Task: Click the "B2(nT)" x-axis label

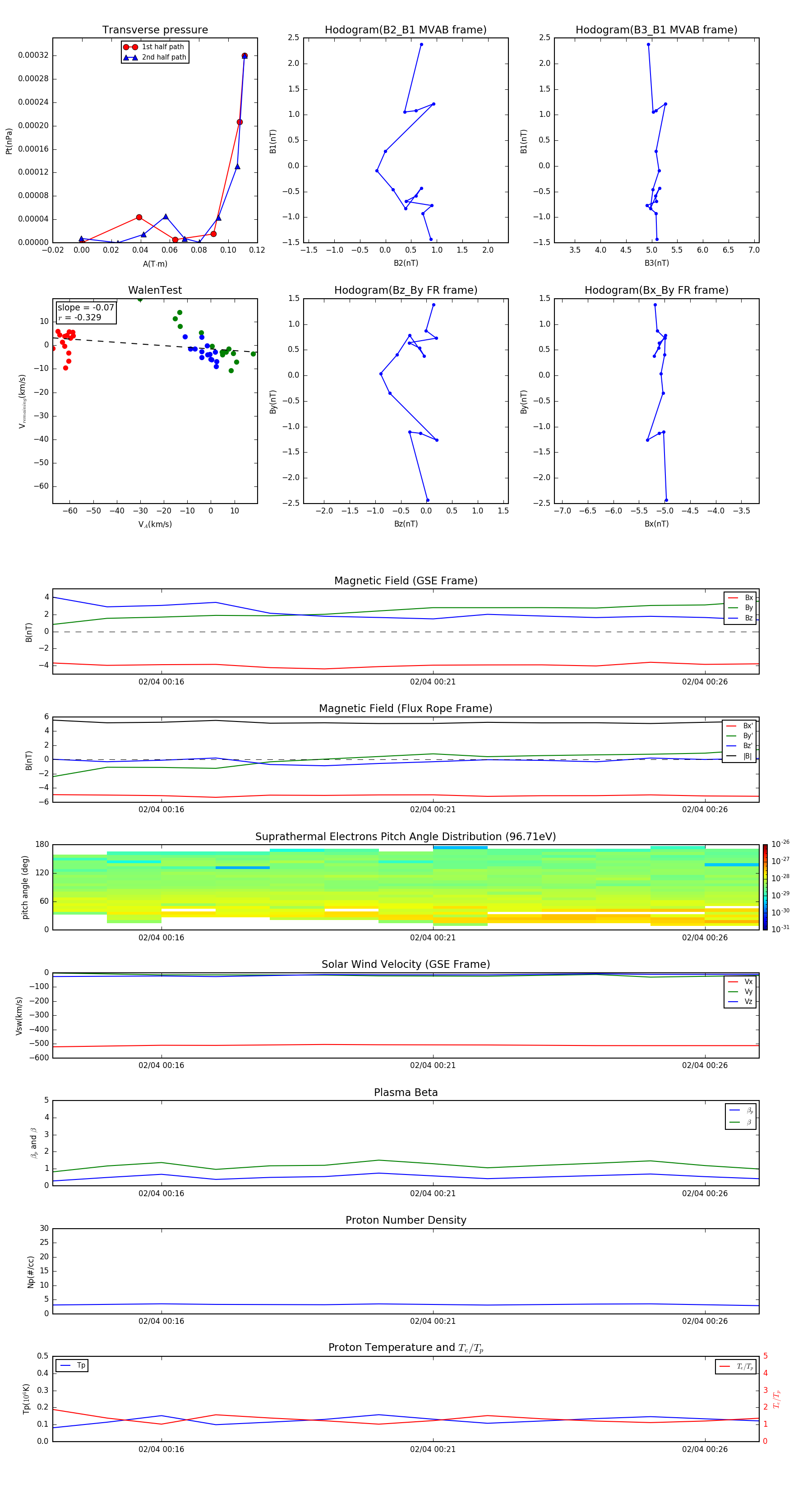Action: point(406,263)
